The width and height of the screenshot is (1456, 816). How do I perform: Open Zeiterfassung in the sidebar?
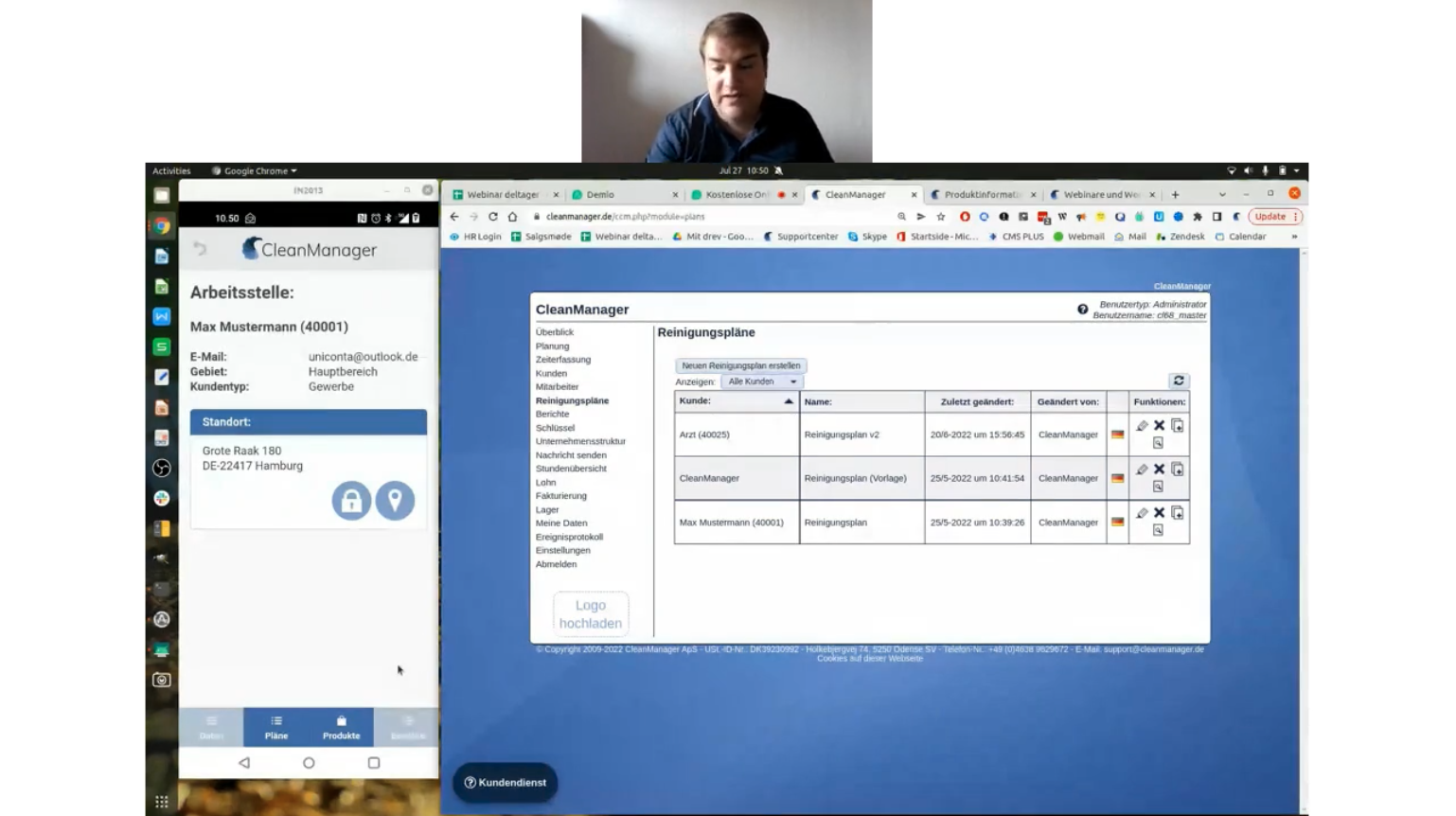[563, 360]
